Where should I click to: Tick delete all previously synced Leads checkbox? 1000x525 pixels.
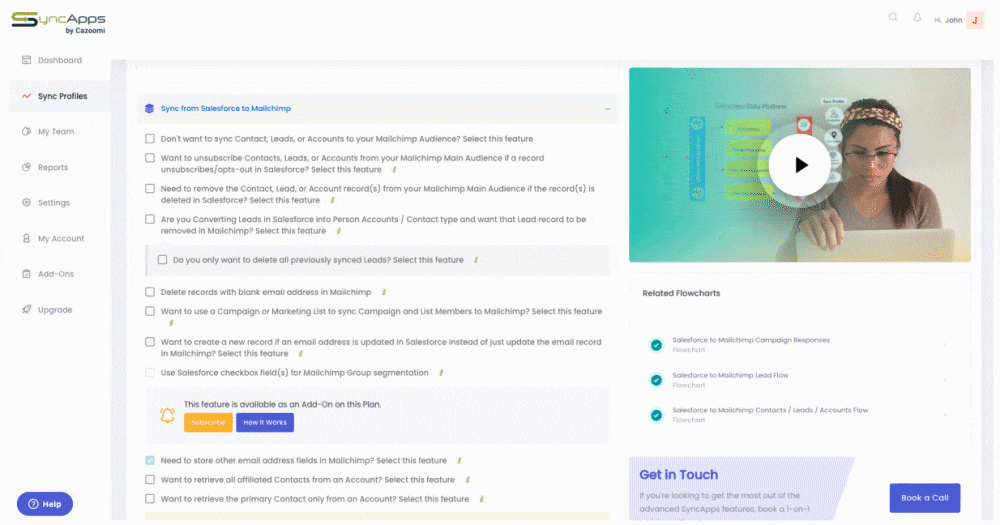(x=163, y=260)
